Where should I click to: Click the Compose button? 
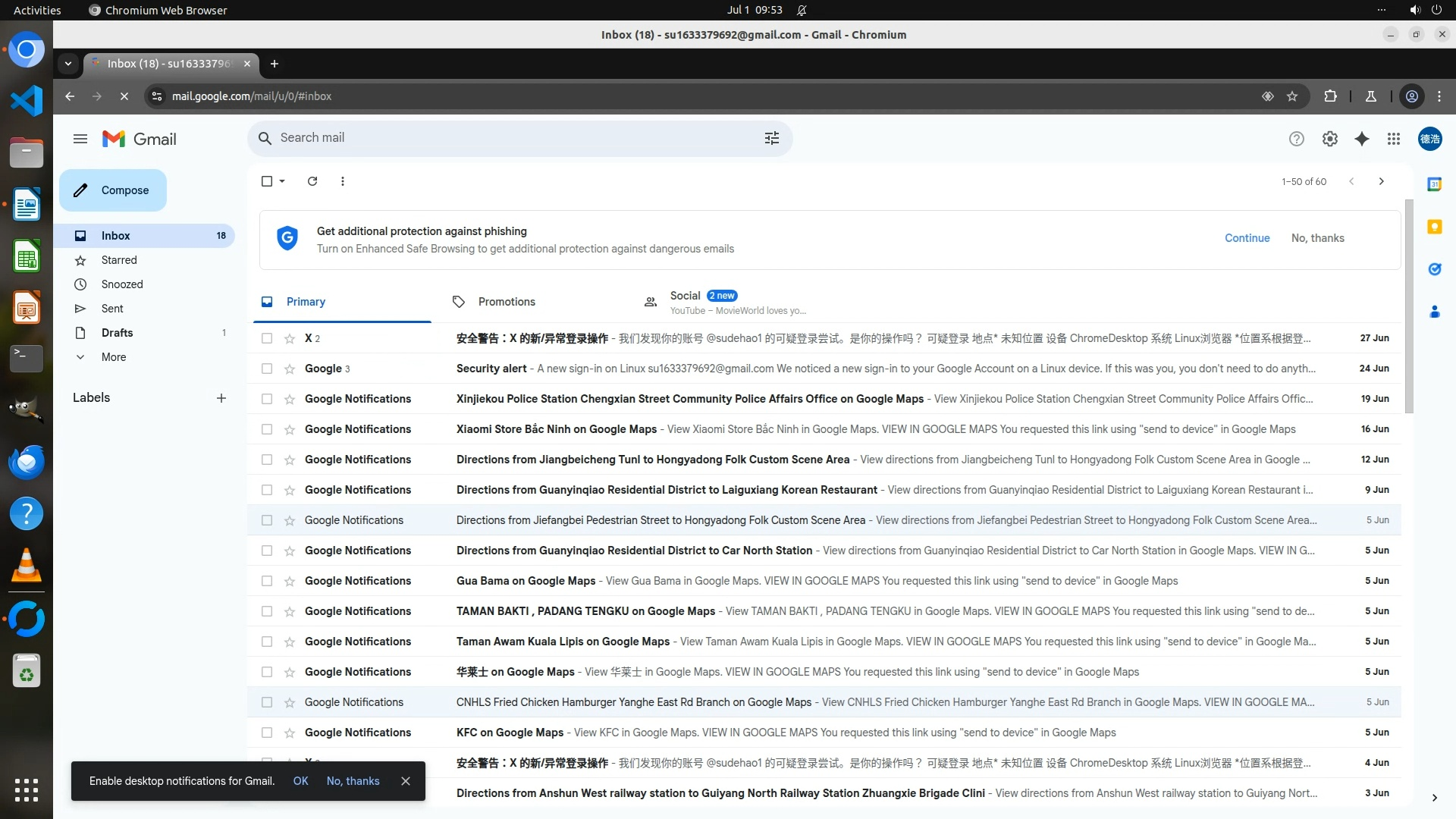point(113,190)
